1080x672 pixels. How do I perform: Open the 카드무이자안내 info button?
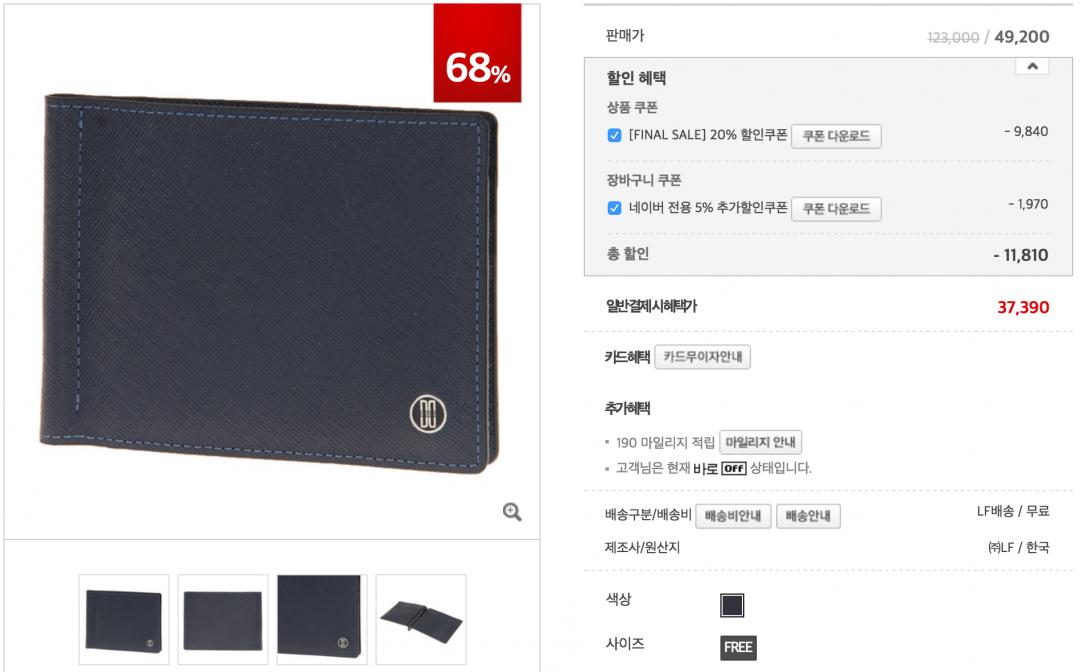coord(703,357)
